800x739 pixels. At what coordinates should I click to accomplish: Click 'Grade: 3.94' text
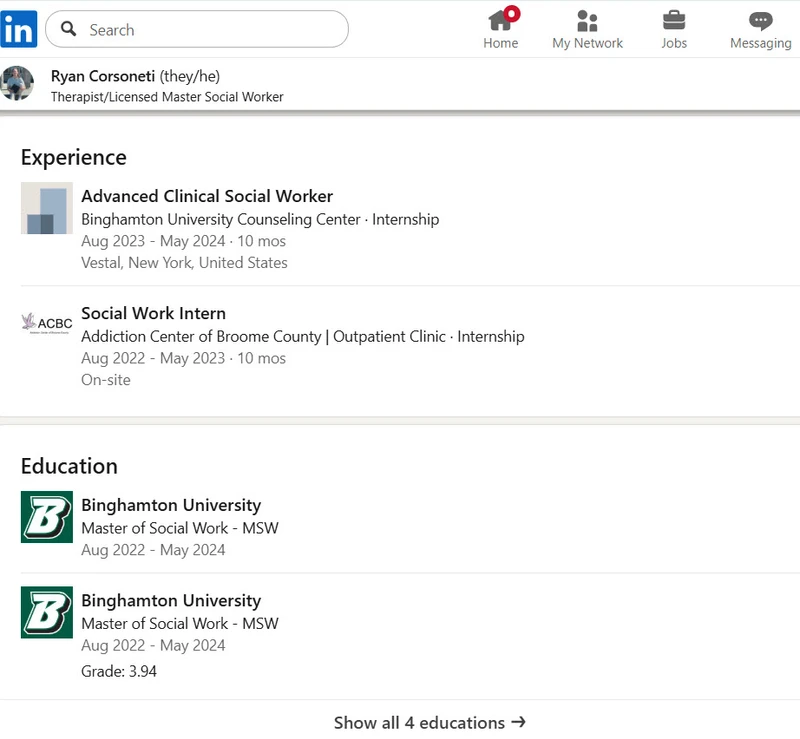[119, 671]
